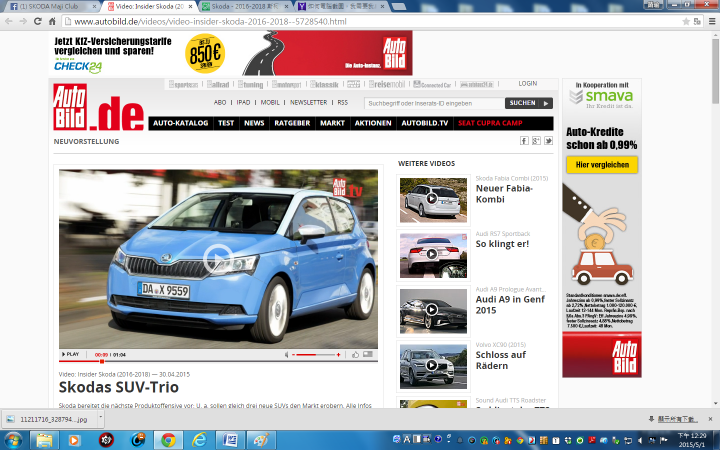Screen dimensions: 720x450
Task: Open a new tab button
Action: (x=398, y=6)
